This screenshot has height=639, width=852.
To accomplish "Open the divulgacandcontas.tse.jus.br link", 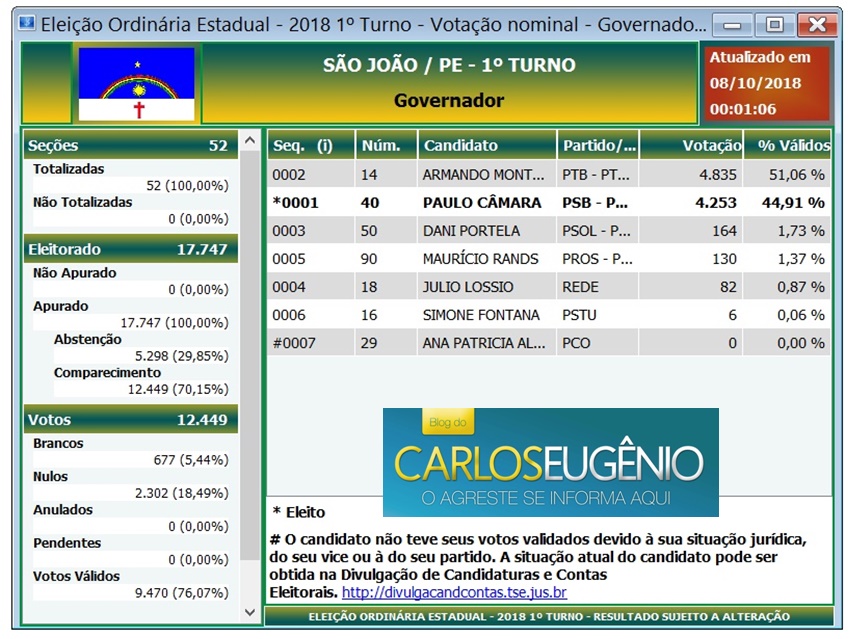I will click(x=454, y=592).
